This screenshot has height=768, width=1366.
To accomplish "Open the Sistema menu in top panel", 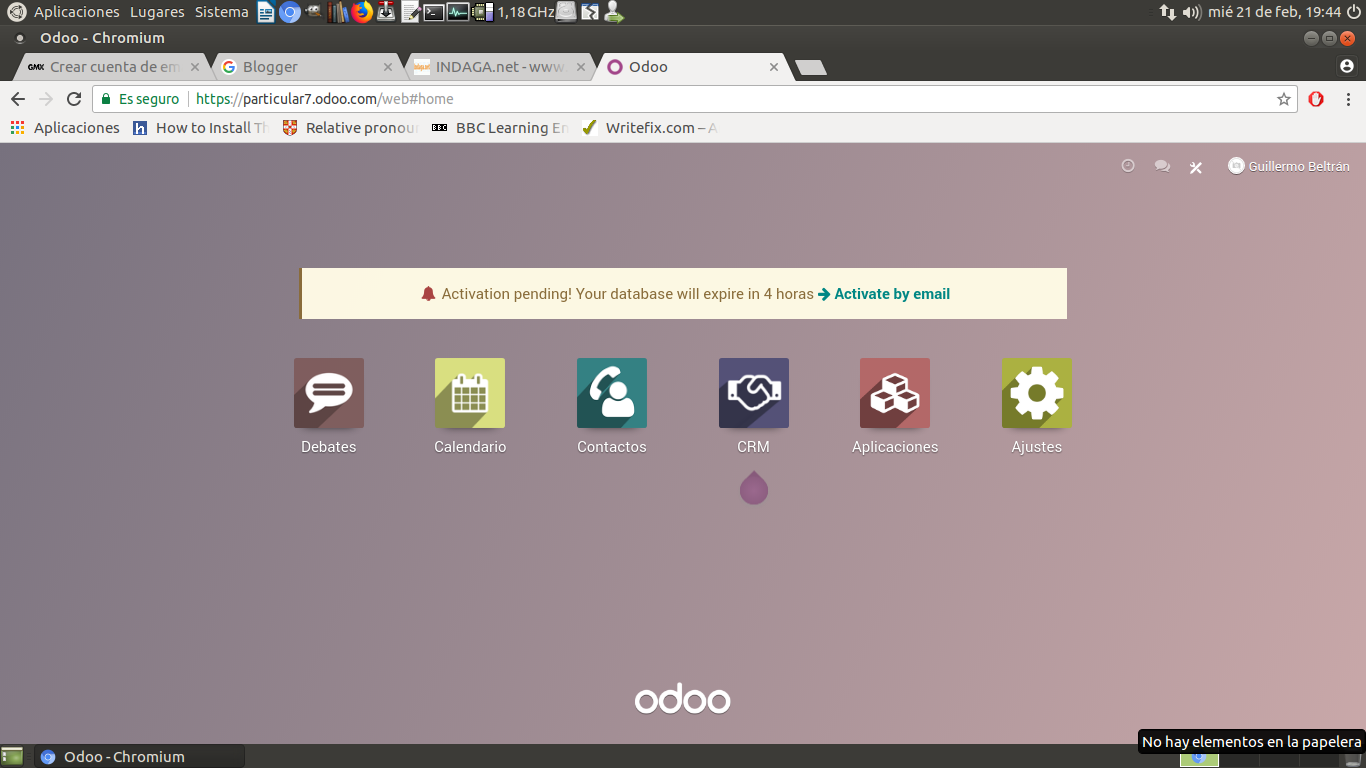I will [x=222, y=12].
